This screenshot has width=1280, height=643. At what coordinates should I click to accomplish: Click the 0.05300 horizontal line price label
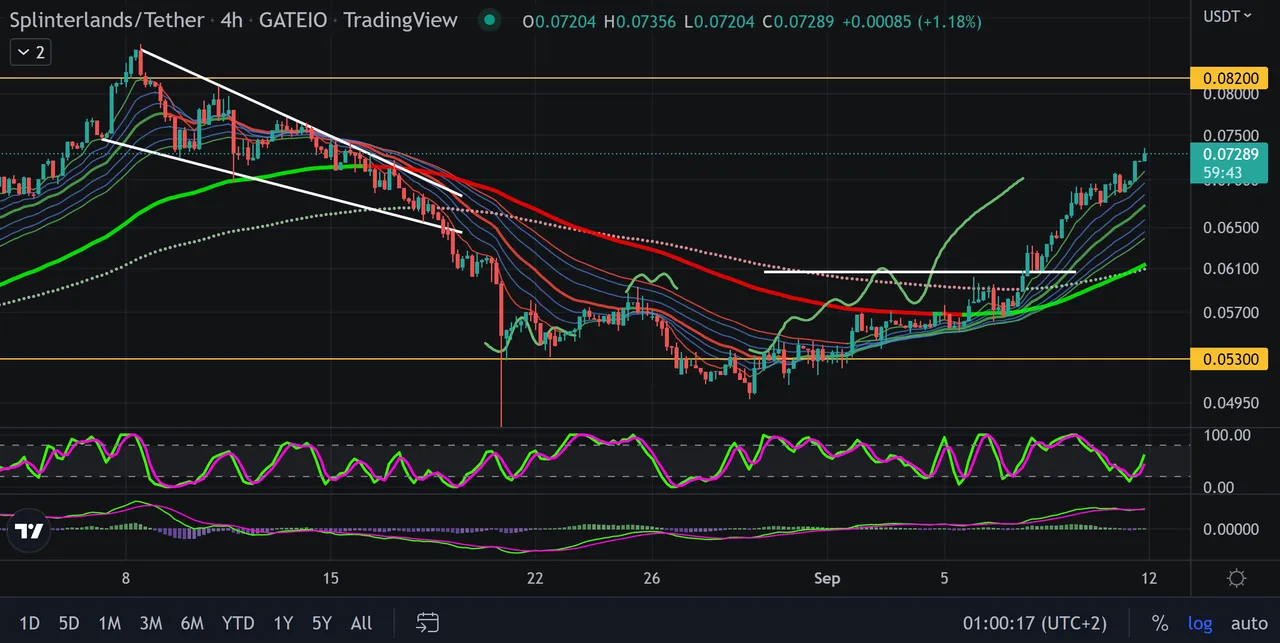[1230, 358]
